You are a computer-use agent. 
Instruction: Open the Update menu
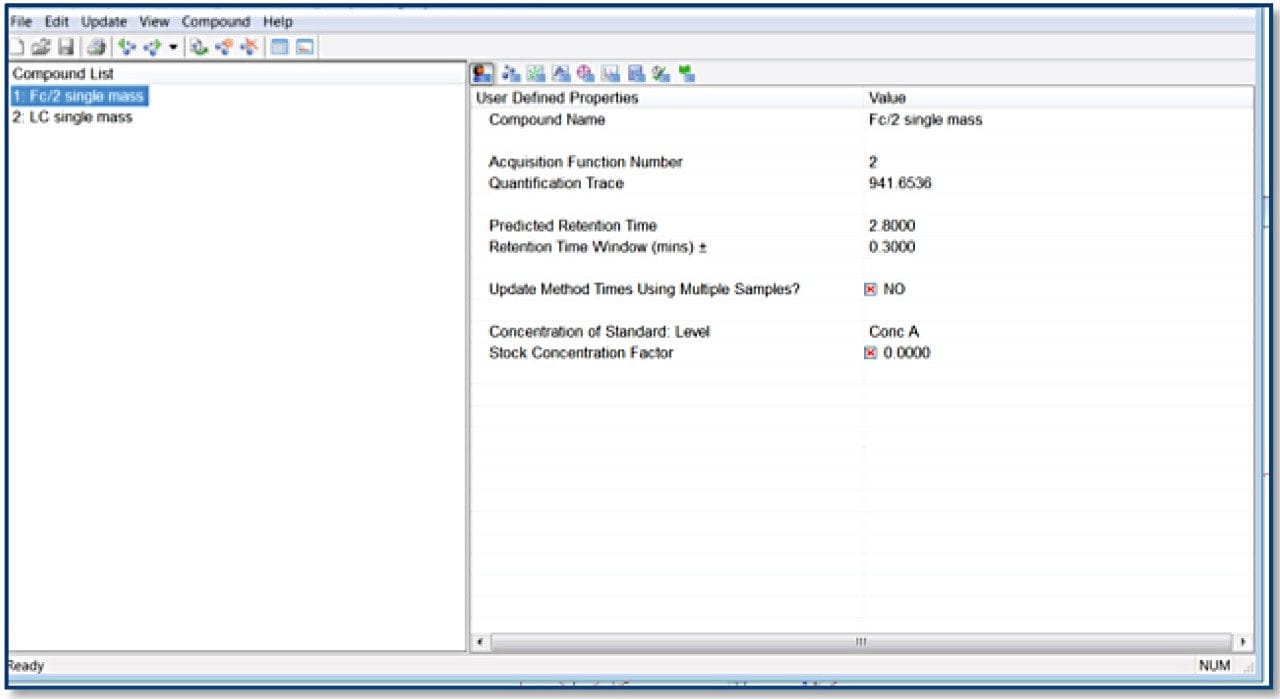[103, 21]
